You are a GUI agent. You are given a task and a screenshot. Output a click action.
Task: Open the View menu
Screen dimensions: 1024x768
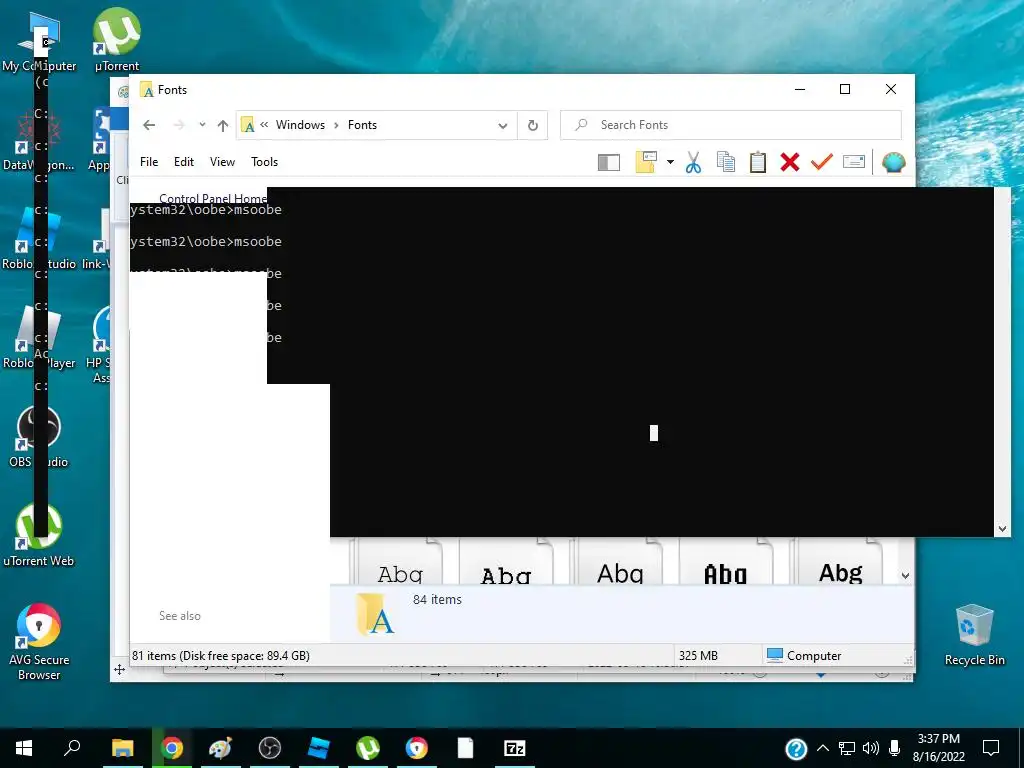click(x=222, y=162)
